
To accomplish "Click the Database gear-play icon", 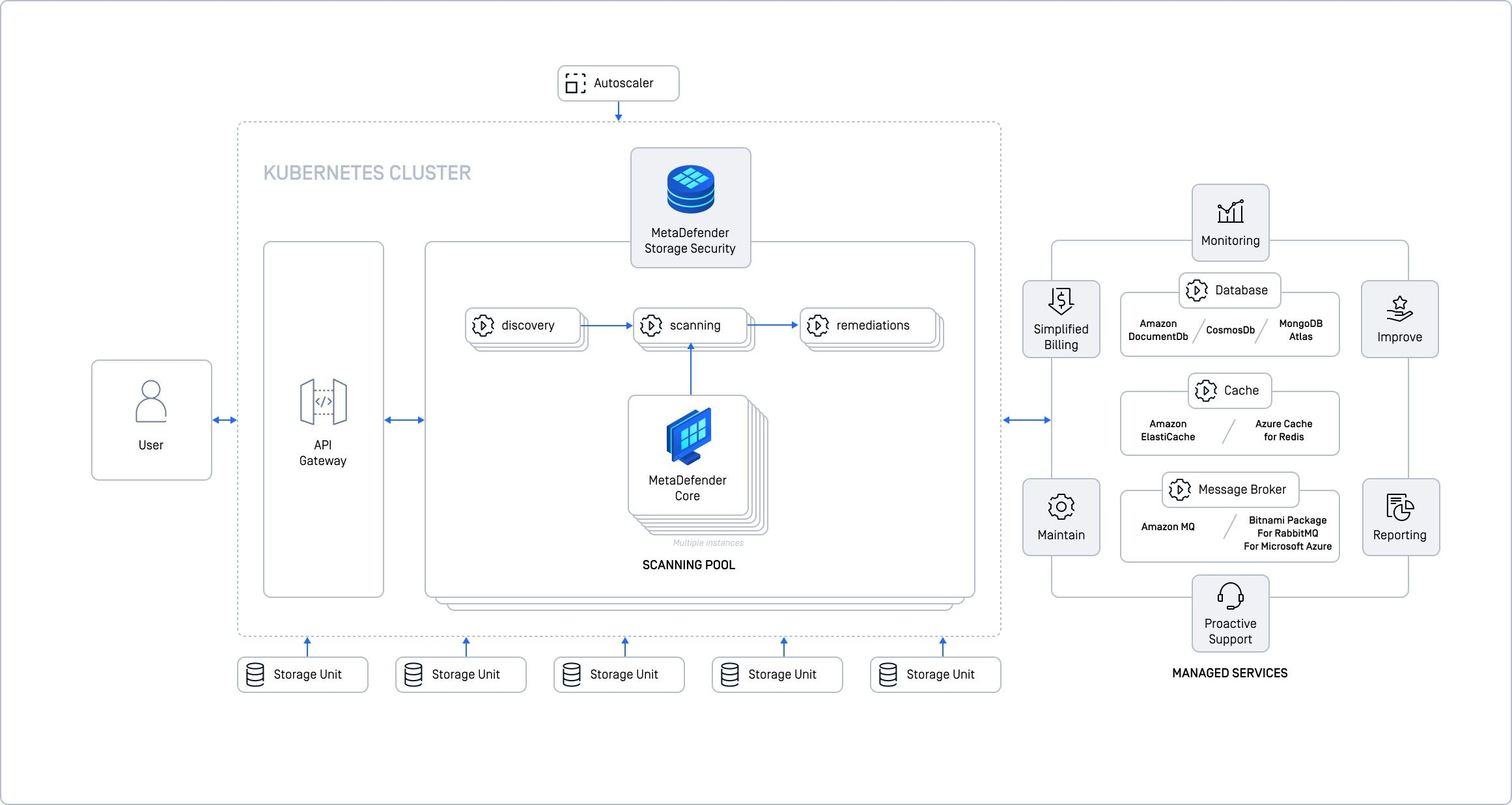I will [1196, 290].
